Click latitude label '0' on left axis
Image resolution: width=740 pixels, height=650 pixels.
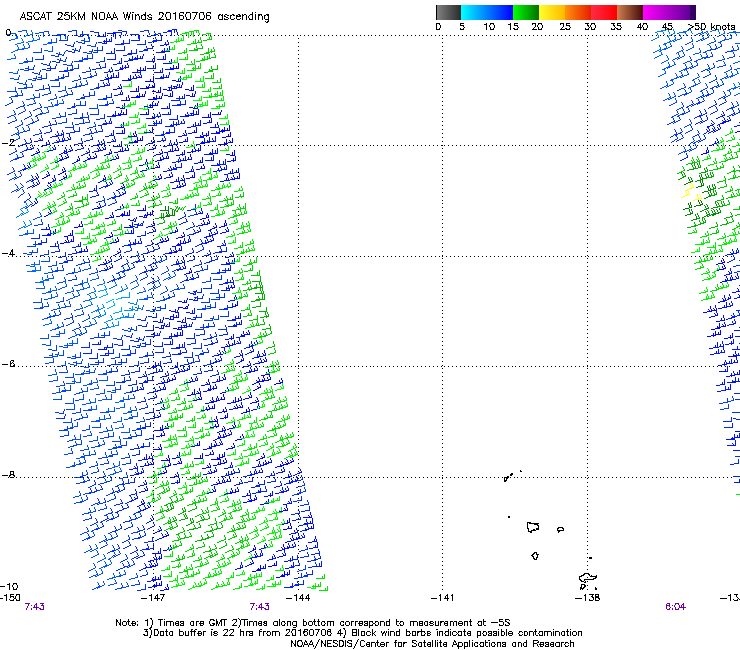8,33
